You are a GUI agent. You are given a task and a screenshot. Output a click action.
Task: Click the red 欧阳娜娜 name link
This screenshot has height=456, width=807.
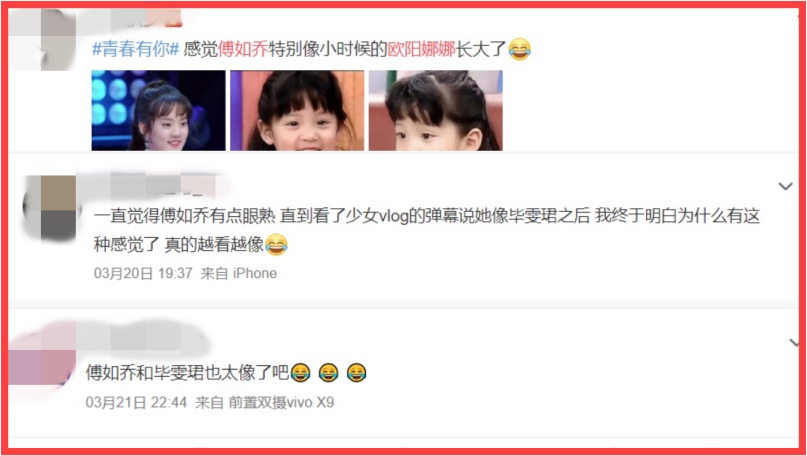click(x=422, y=49)
